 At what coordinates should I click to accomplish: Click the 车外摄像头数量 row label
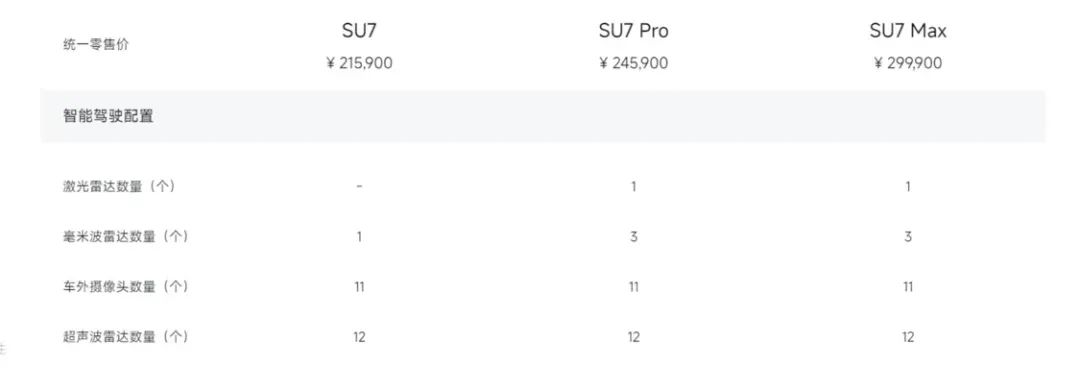(125, 286)
